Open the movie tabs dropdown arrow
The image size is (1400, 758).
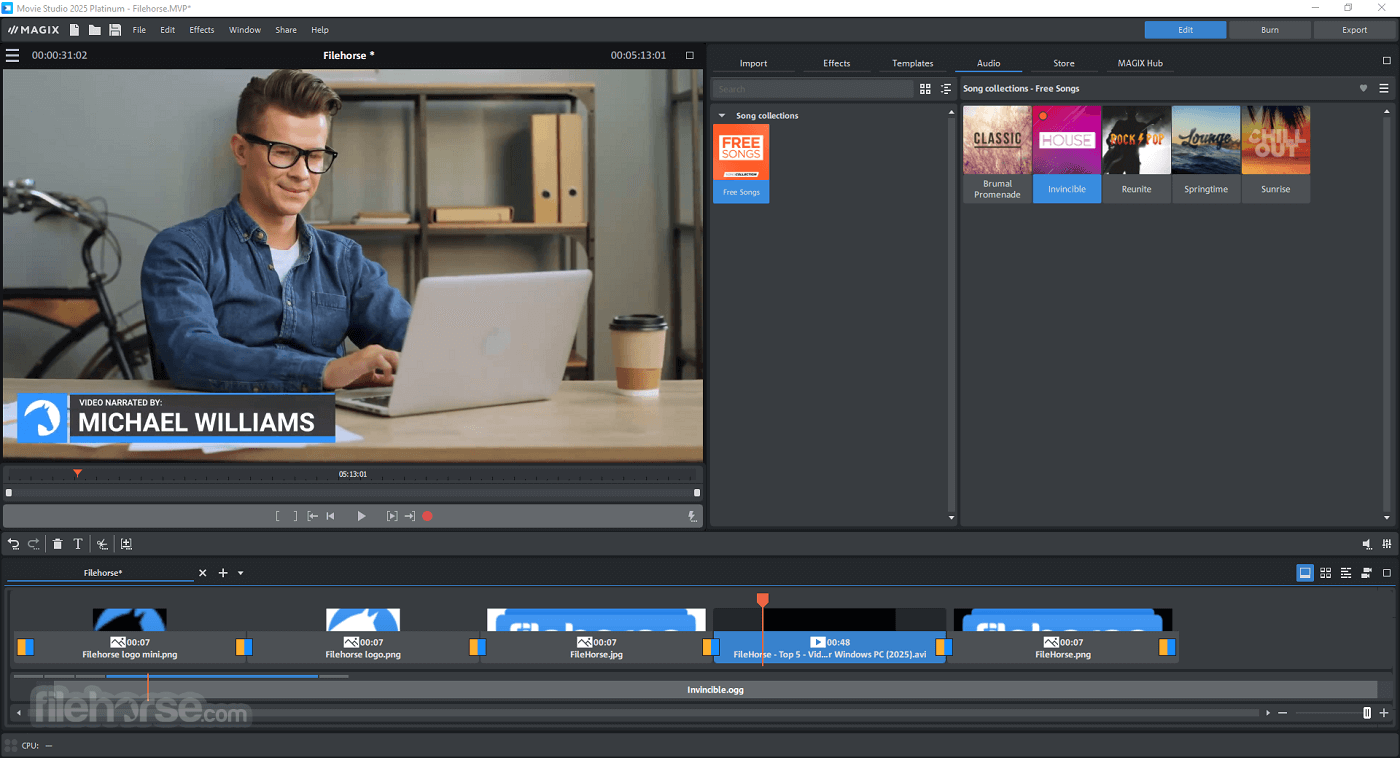tap(241, 573)
